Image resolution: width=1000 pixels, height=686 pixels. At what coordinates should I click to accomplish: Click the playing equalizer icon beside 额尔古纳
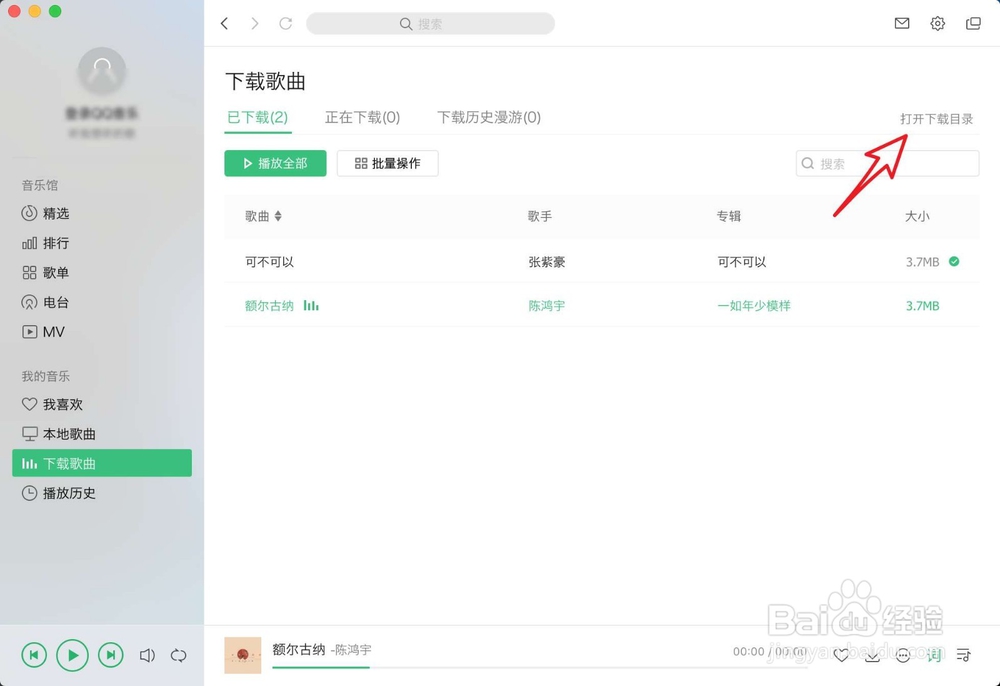coord(311,305)
